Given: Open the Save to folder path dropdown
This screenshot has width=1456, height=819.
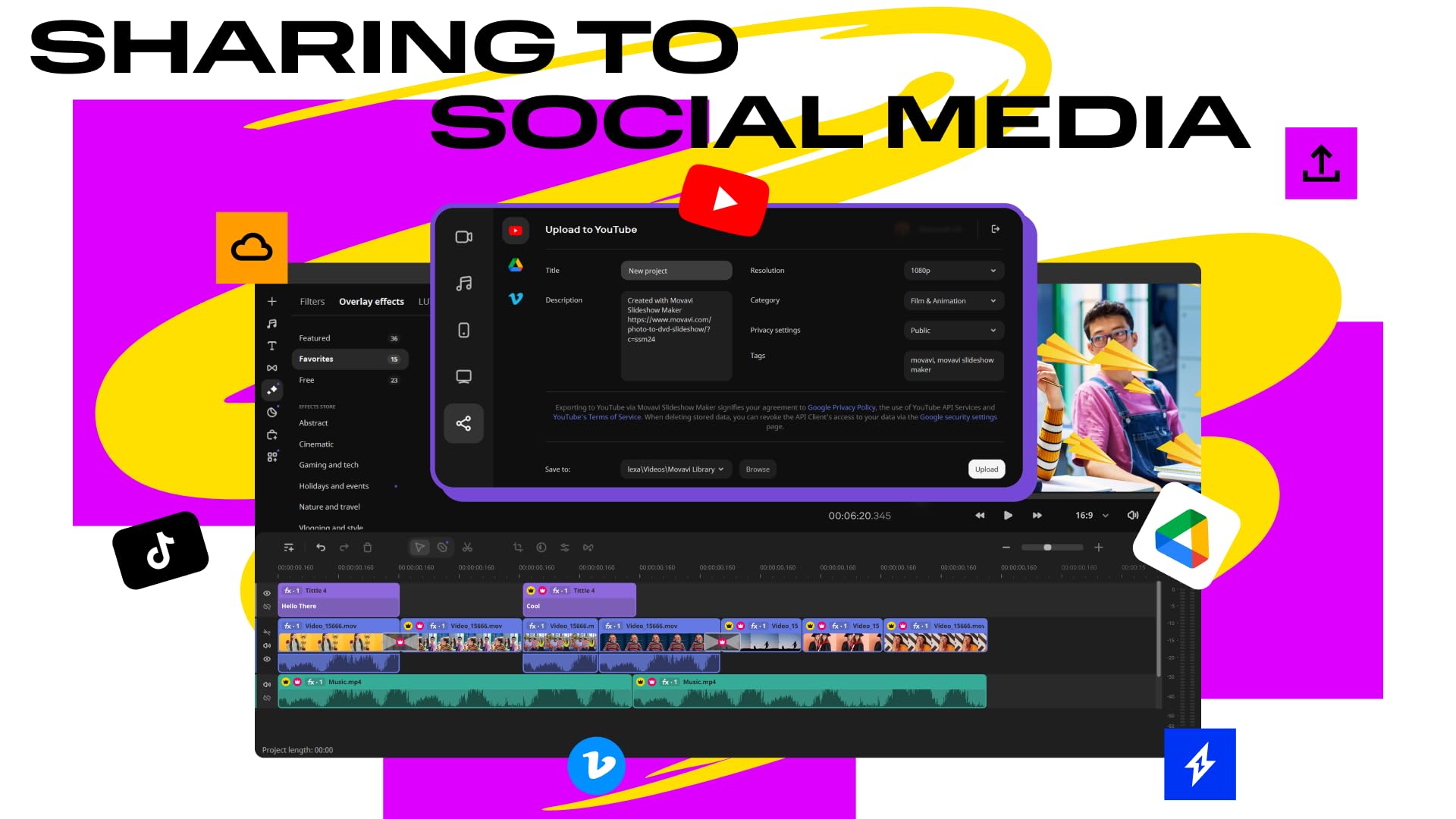Looking at the screenshot, I should click(676, 469).
